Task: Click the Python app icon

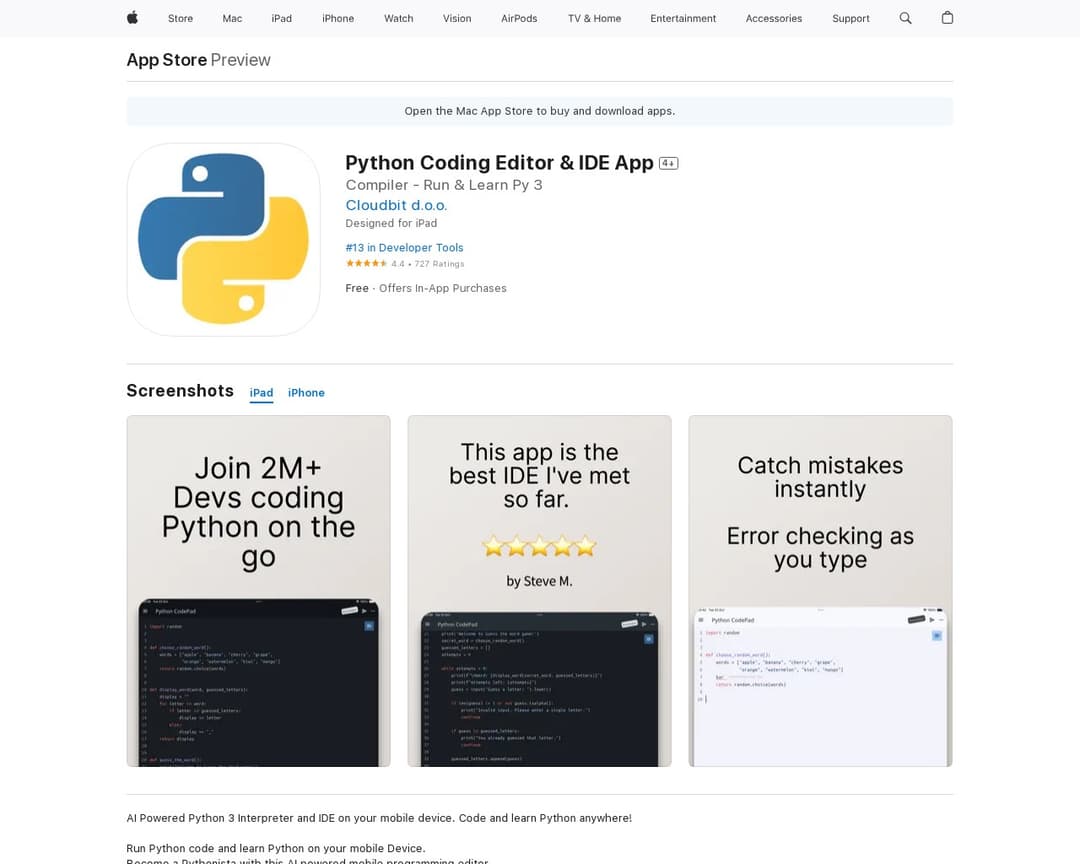Action: pyautogui.click(x=223, y=239)
